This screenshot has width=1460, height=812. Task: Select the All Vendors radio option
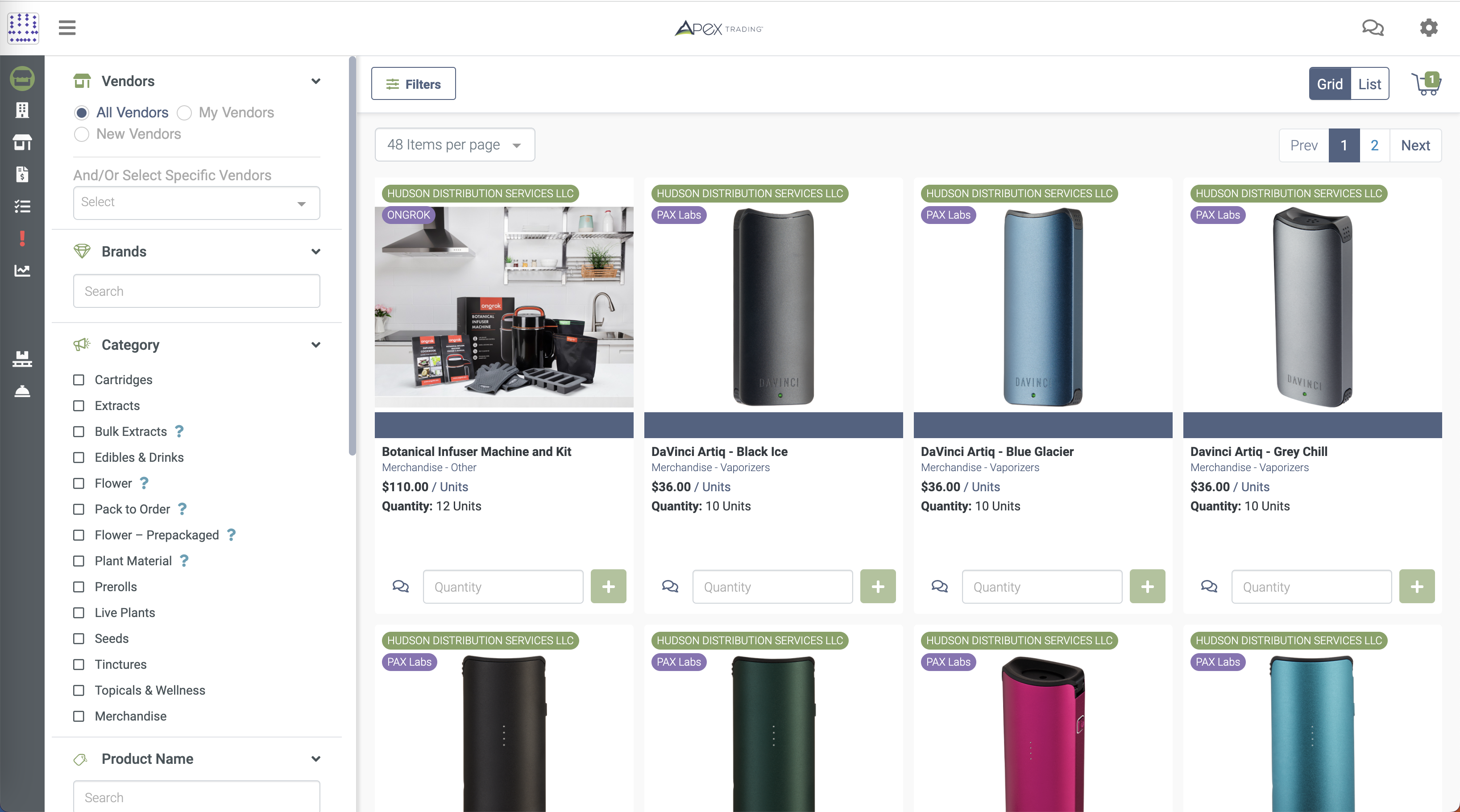coord(82,113)
